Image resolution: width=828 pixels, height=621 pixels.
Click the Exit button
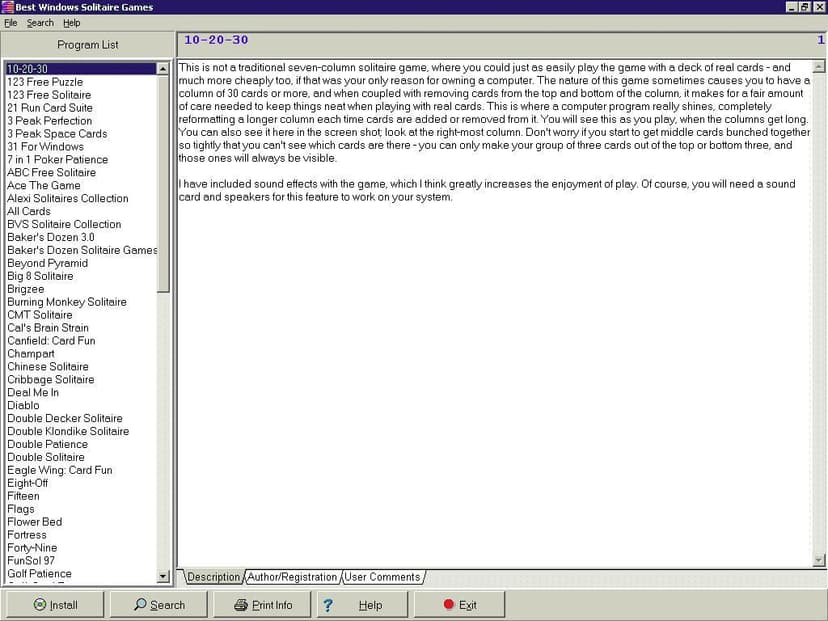[459, 605]
